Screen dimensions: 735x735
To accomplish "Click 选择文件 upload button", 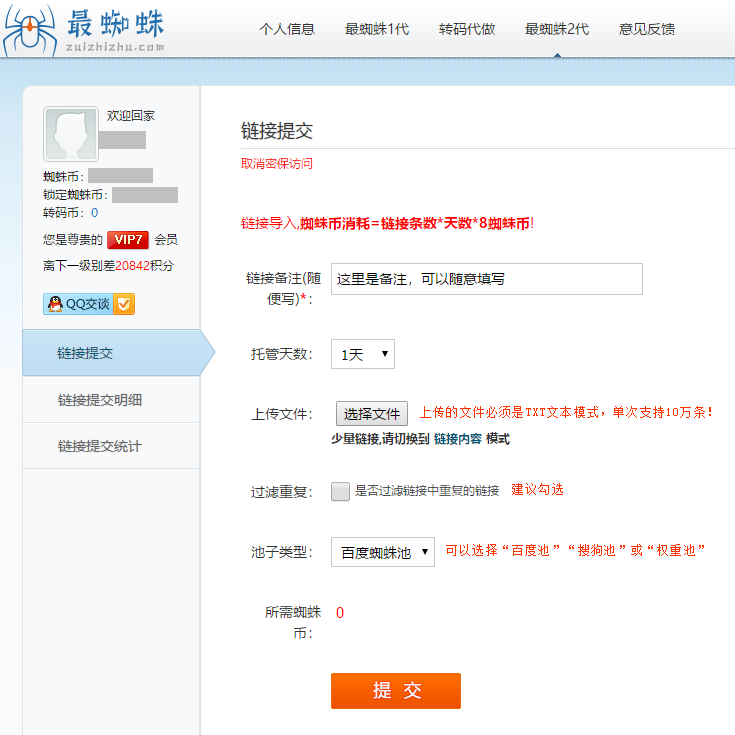I will (x=371, y=414).
